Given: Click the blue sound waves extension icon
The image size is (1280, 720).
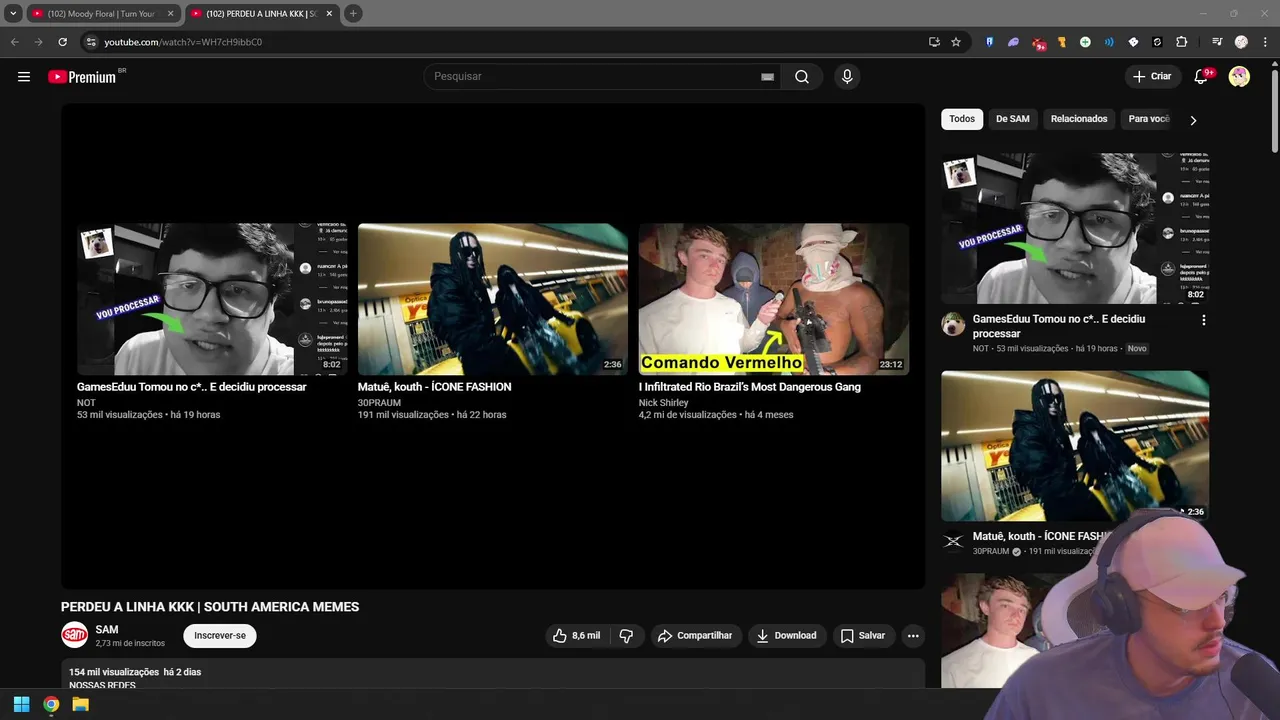Looking at the screenshot, I should click(x=1109, y=42).
